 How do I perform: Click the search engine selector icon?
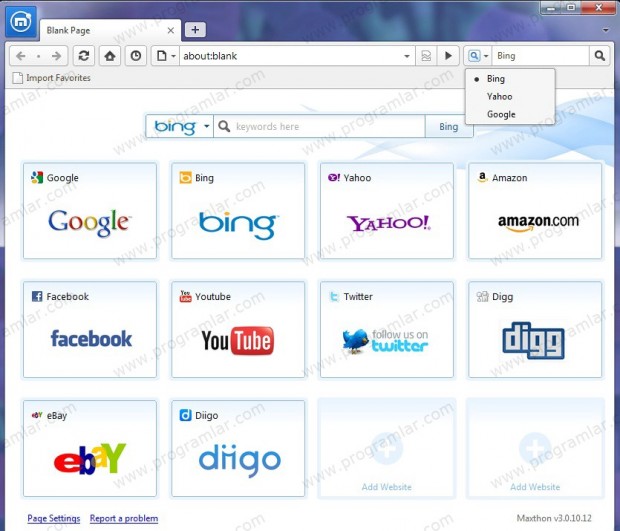[x=474, y=56]
